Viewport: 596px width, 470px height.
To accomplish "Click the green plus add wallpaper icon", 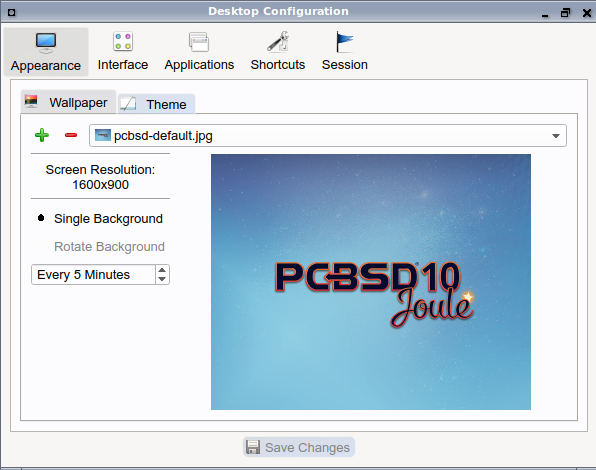I will coord(42,135).
